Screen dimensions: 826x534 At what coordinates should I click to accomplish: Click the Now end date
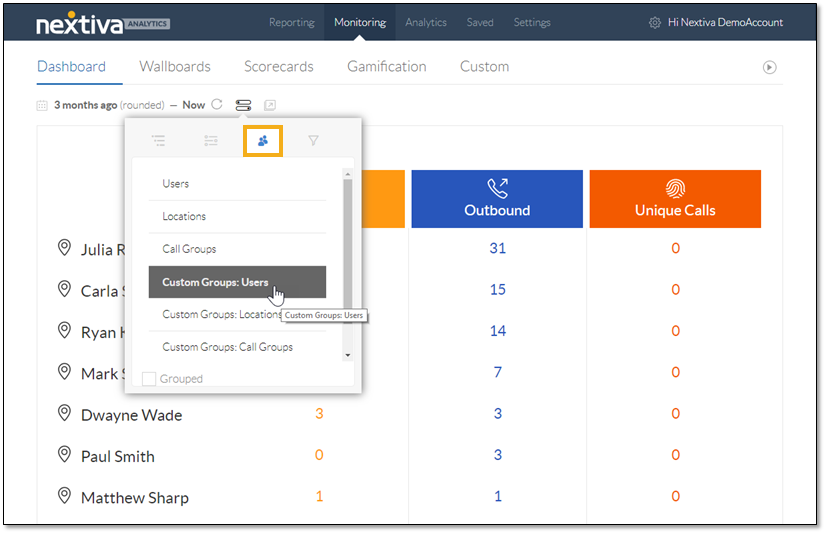(193, 105)
